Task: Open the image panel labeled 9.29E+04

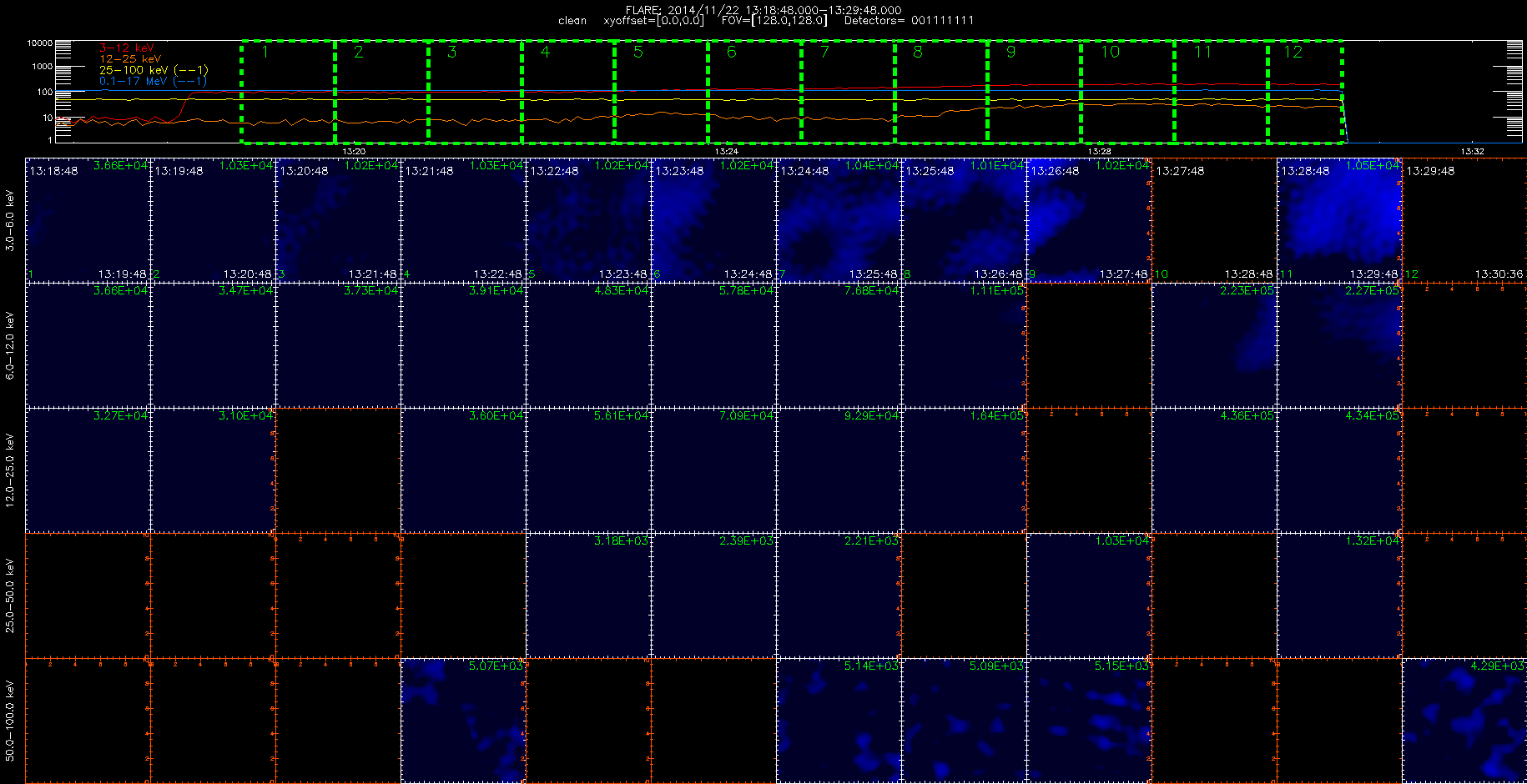Action: (x=839, y=470)
